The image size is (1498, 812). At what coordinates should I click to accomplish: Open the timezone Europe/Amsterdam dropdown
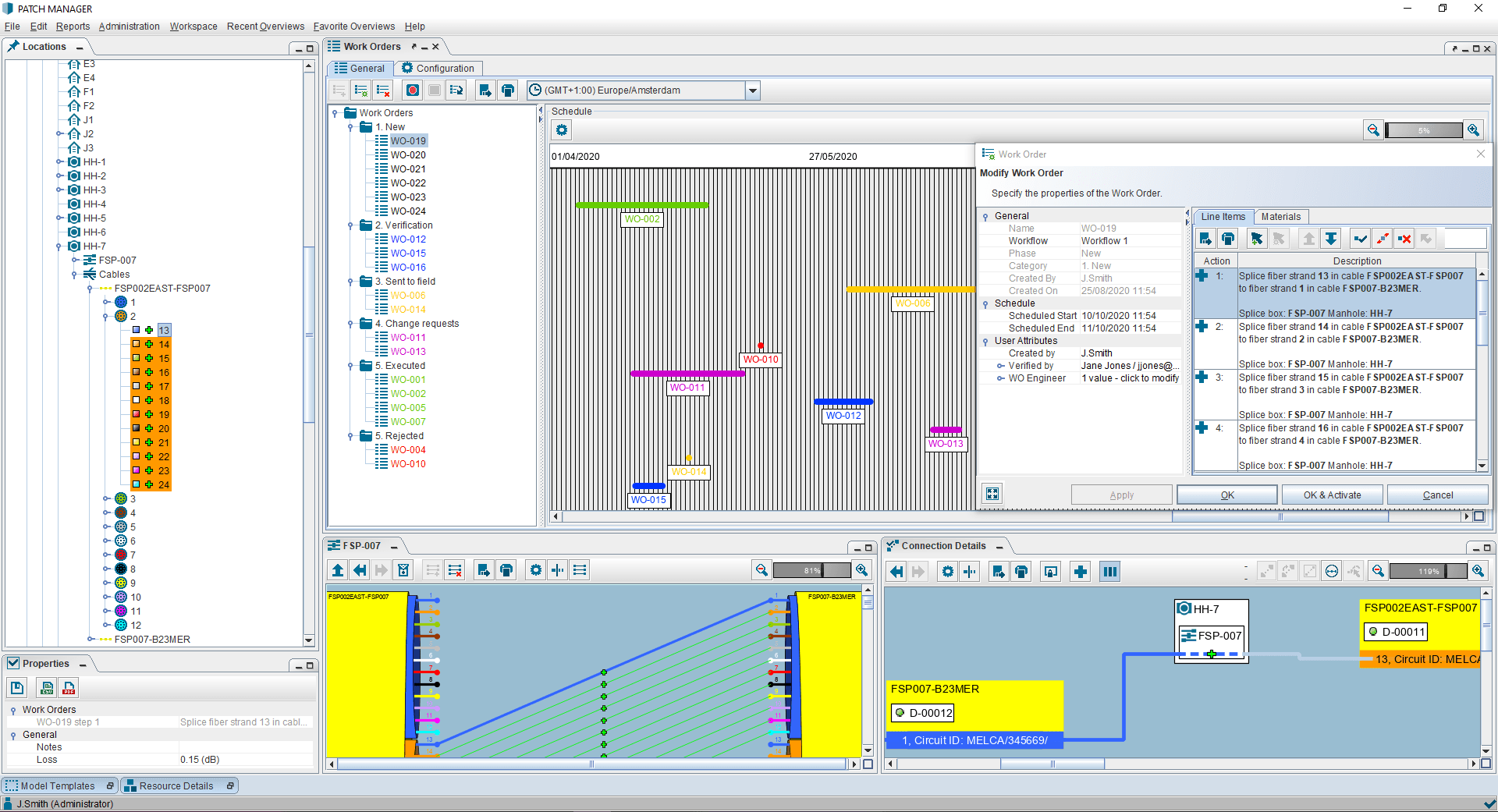pos(752,90)
